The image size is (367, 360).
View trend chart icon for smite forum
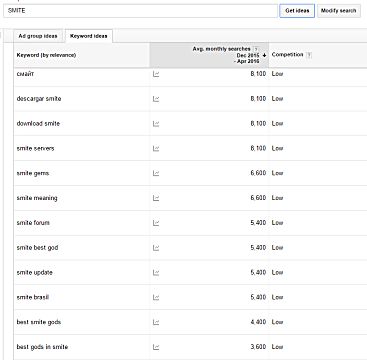click(x=156, y=223)
